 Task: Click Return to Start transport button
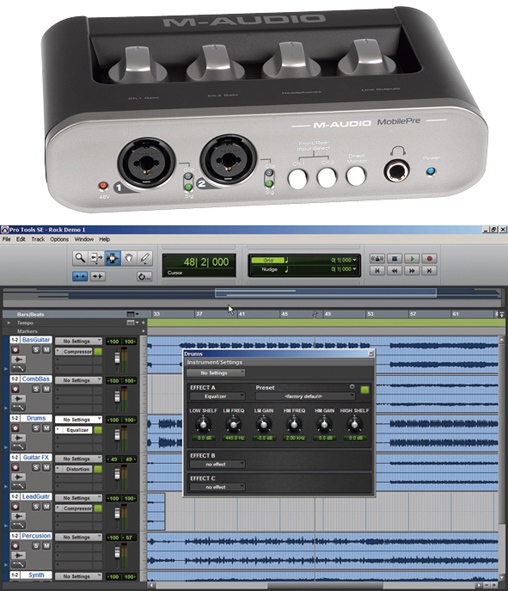377,270
